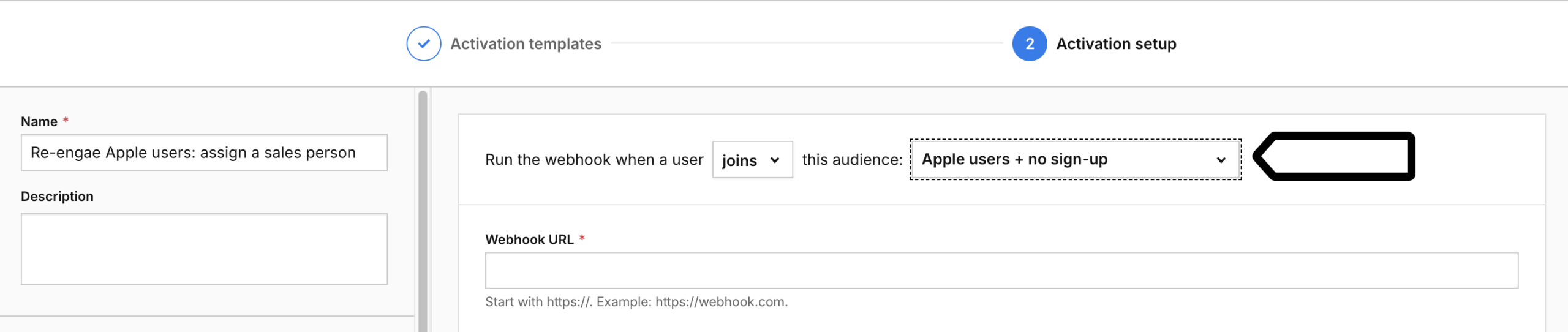This screenshot has width=1568, height=332.
Task: Open the "joins" trigger dropdown
Action: [x=752, y=160]
